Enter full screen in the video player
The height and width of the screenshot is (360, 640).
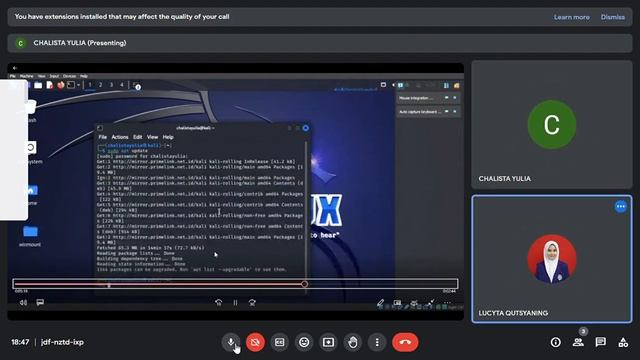pos(431,302)
